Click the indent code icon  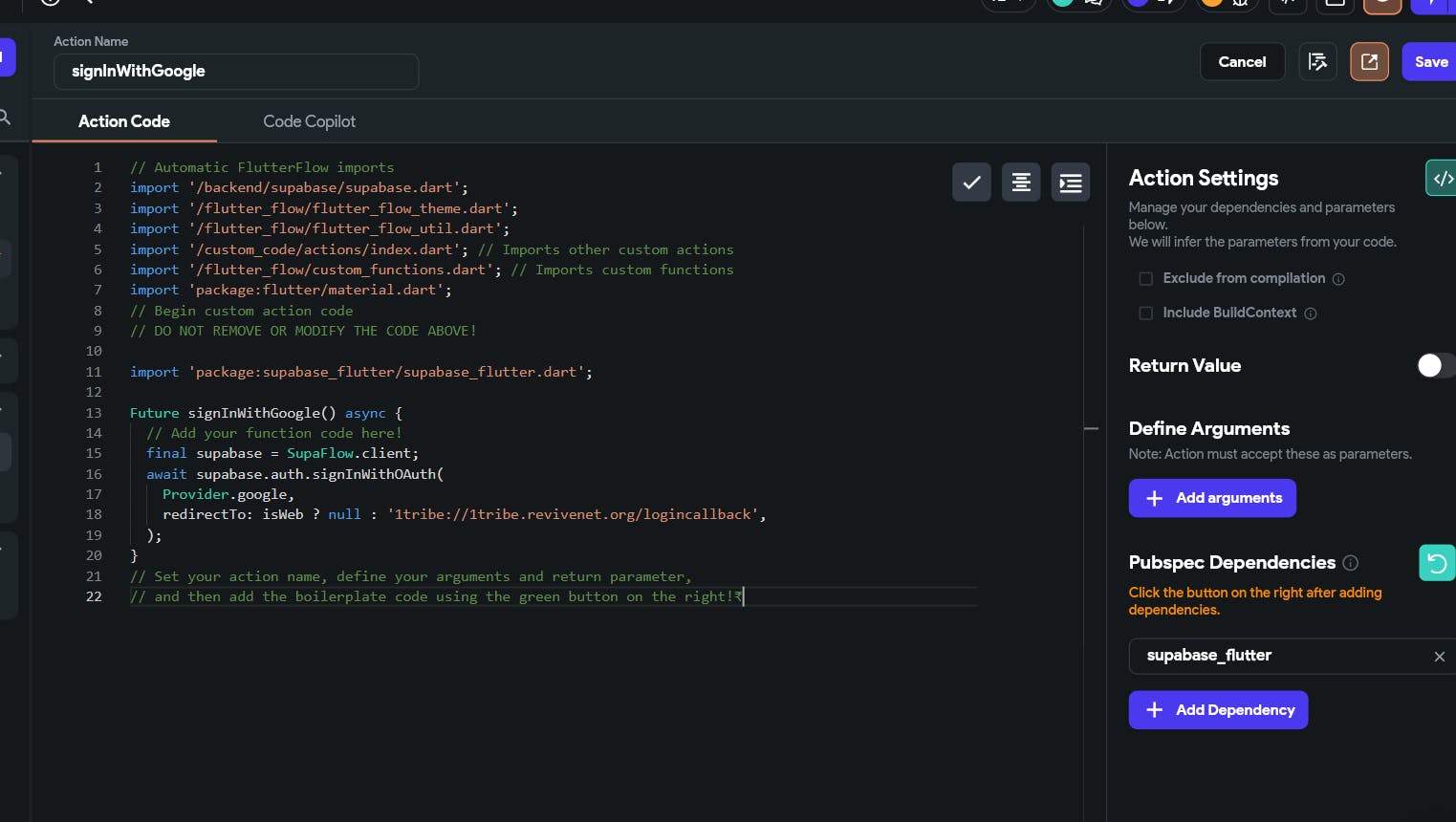[x=1071, y=183]
